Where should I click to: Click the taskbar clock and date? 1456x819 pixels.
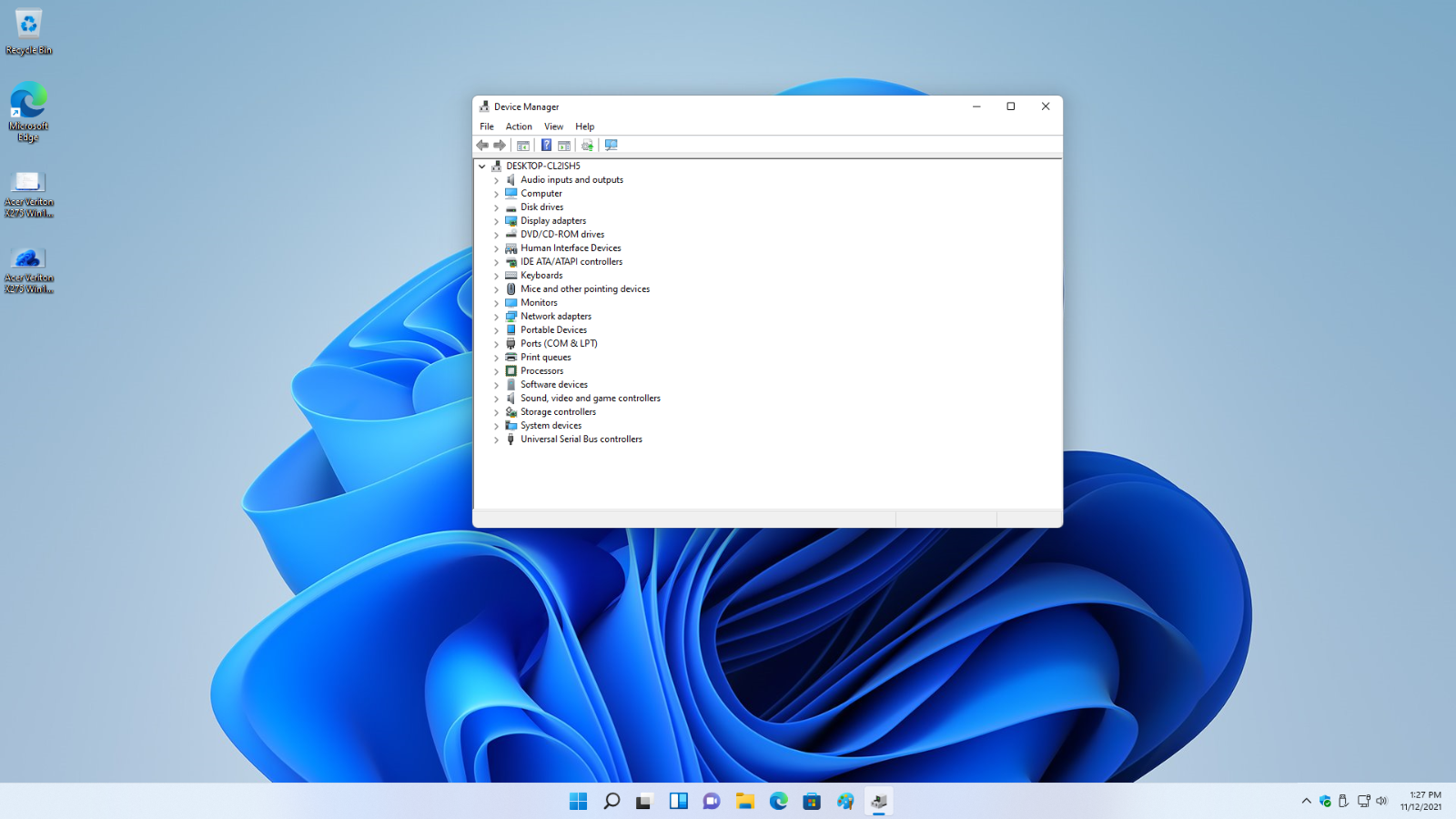point(1421,801)
